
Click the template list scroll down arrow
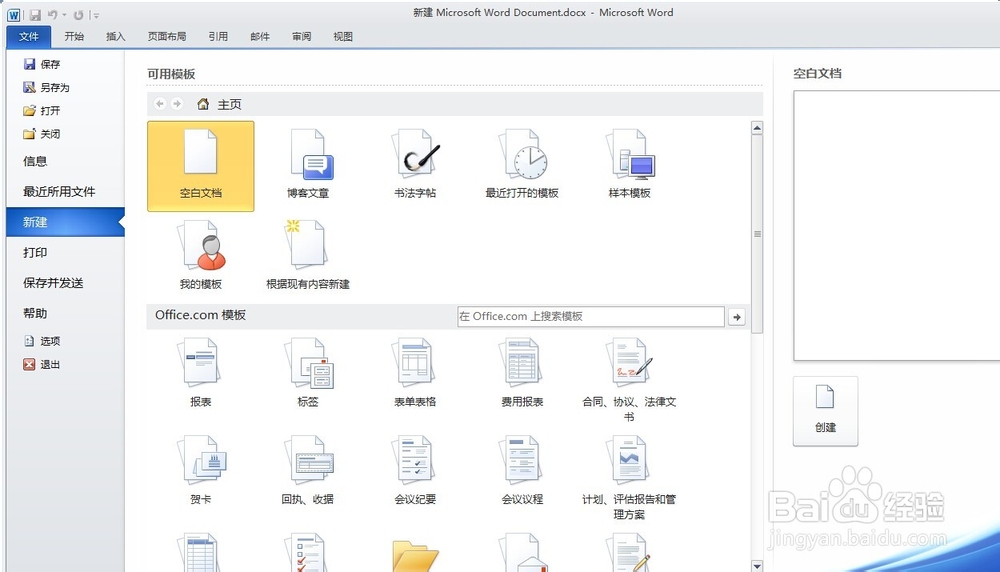pyautogui.click(x=757, y=566)
